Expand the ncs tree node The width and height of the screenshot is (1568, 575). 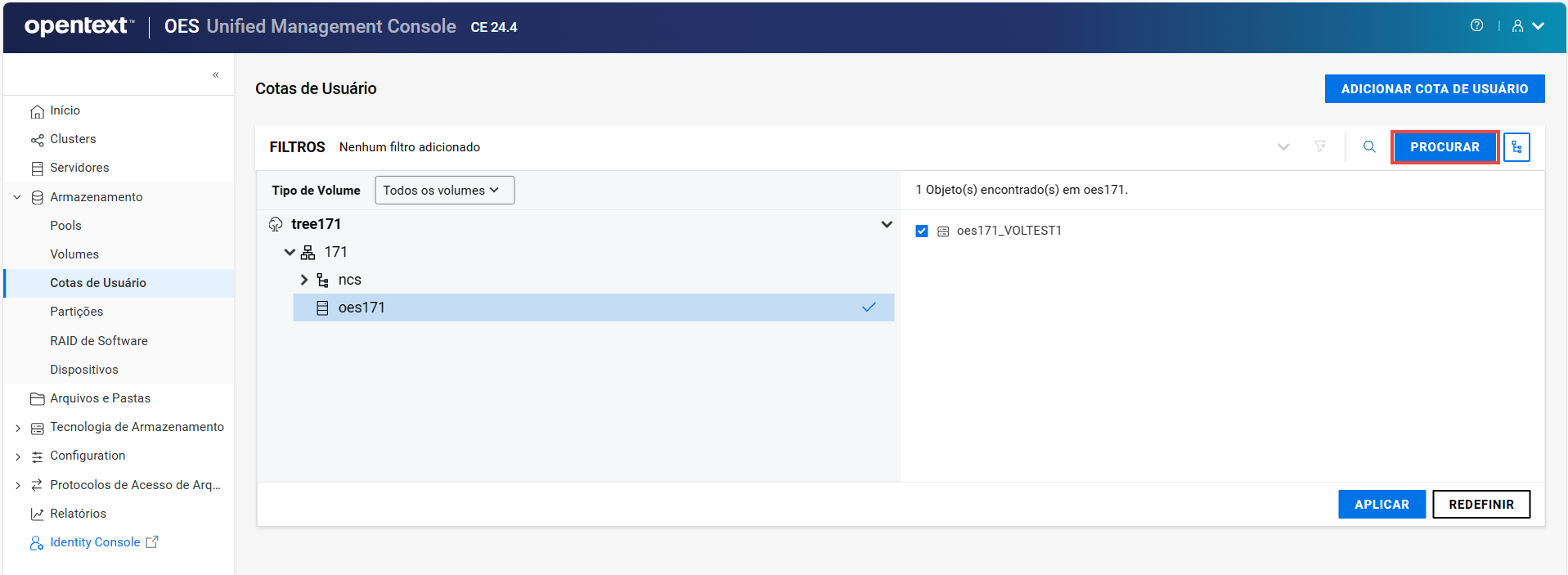304,280
